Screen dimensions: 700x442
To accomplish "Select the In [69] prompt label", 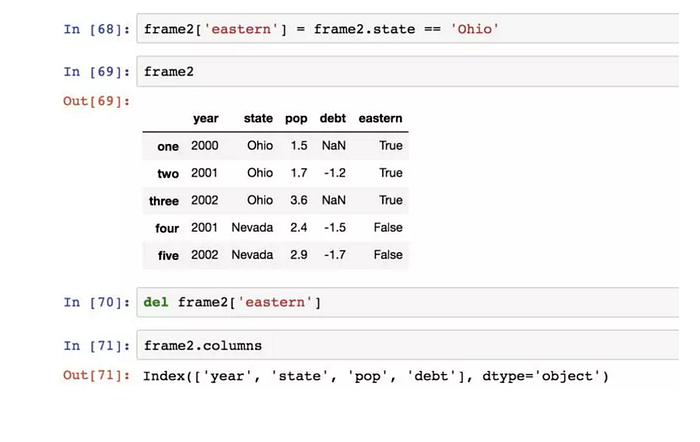I will [x=96, y=72].
